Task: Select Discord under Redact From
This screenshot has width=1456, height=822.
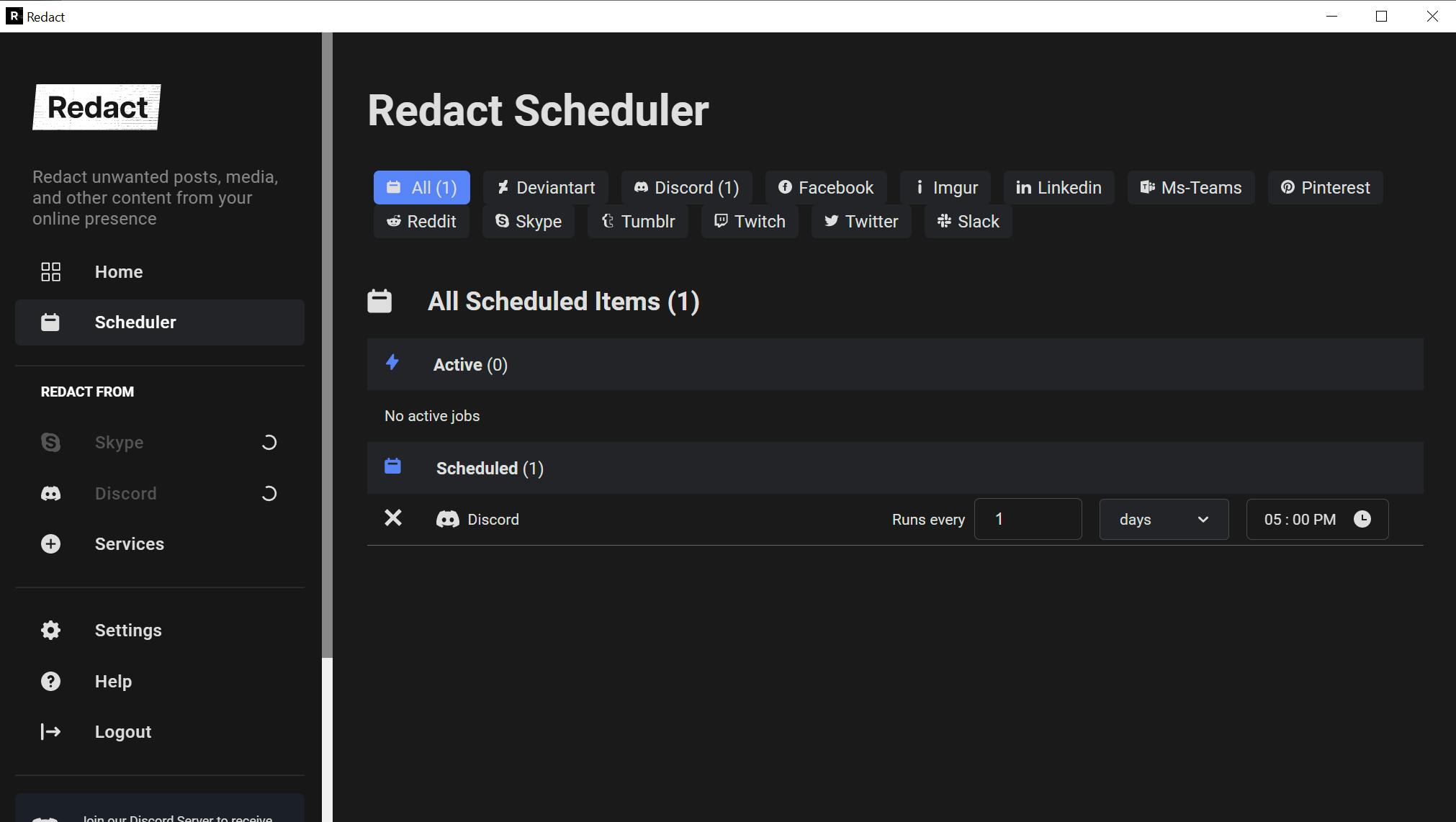Action: [160, 494]
